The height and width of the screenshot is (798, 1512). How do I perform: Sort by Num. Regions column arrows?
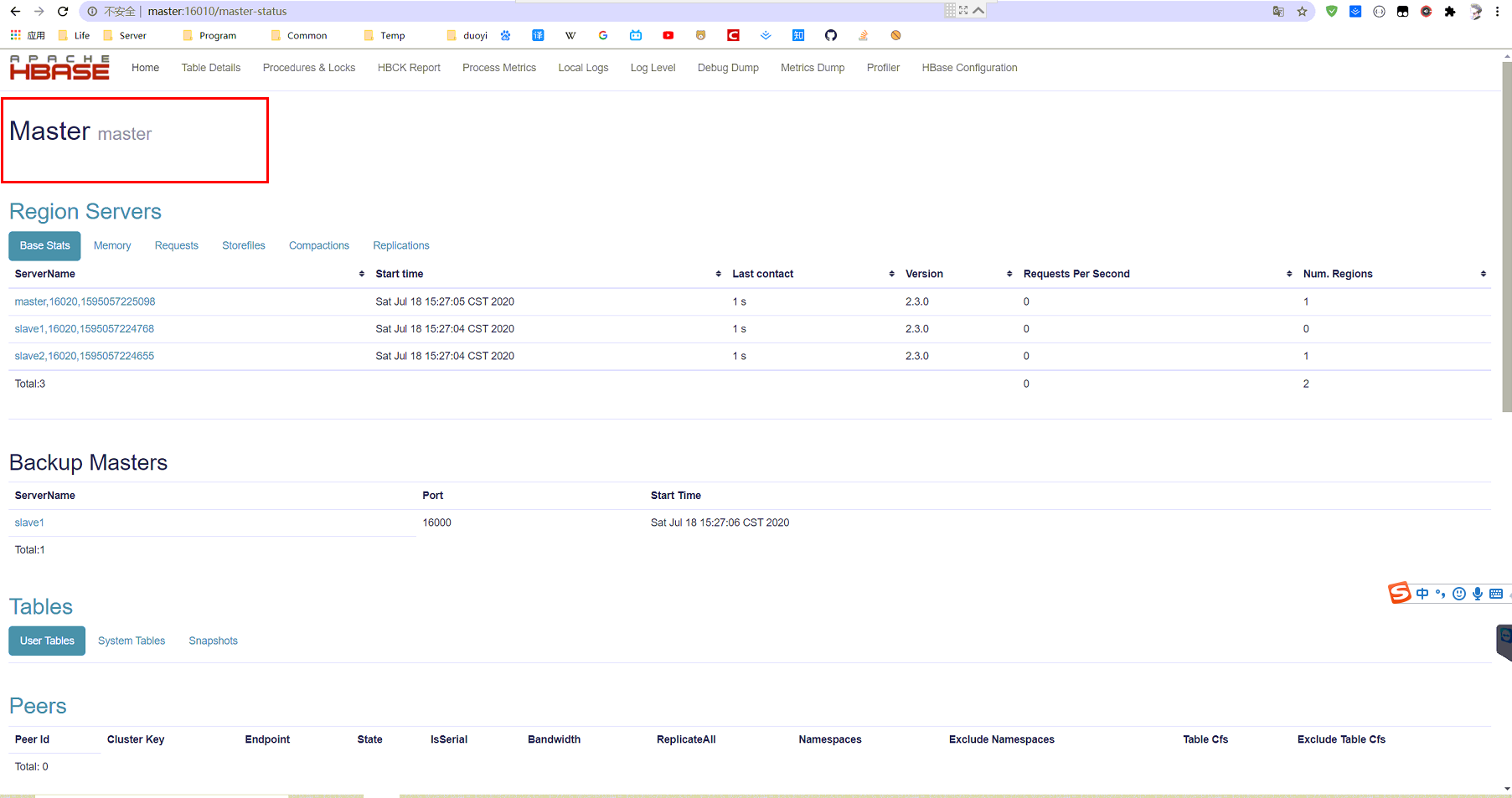click(x=1484, y=274)
